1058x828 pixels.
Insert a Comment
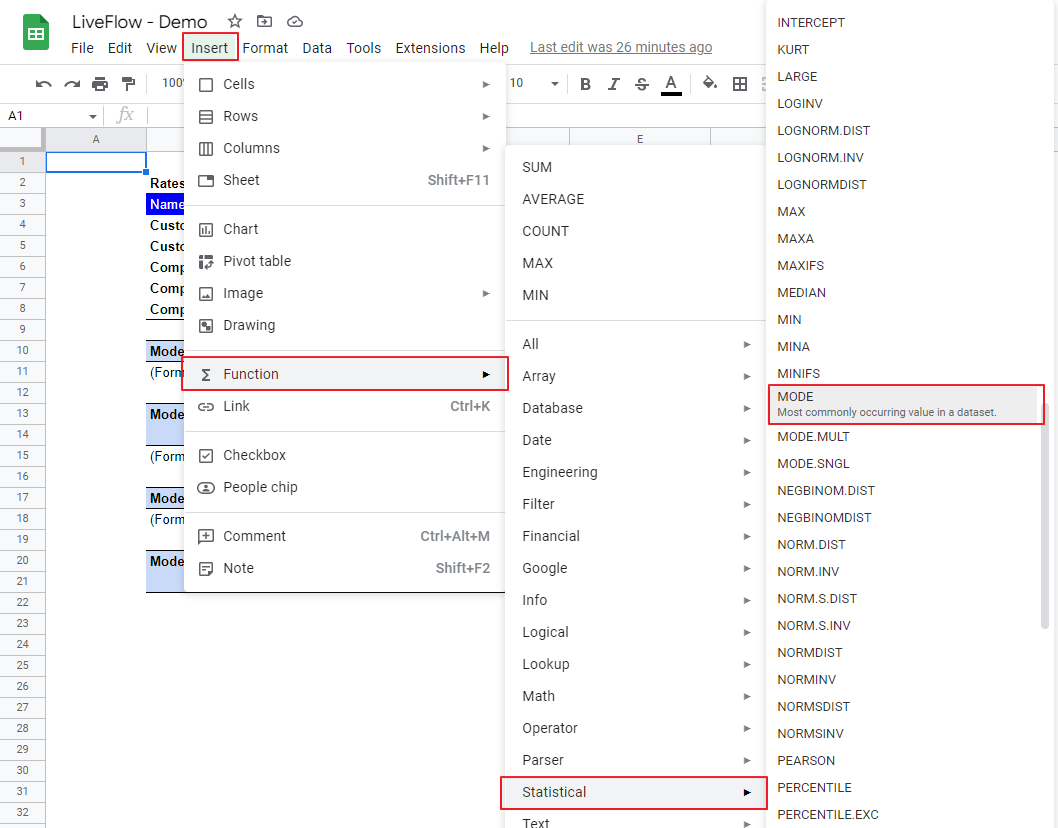[x=344, y=536]
